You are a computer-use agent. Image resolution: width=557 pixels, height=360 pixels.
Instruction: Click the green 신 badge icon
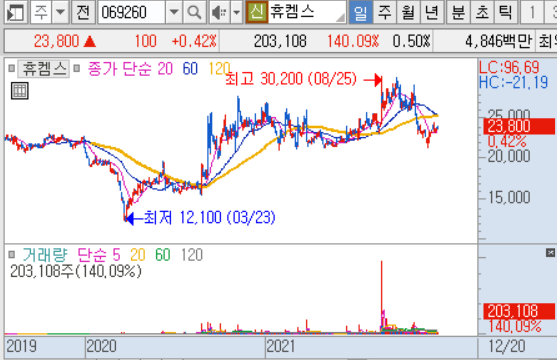256,12
